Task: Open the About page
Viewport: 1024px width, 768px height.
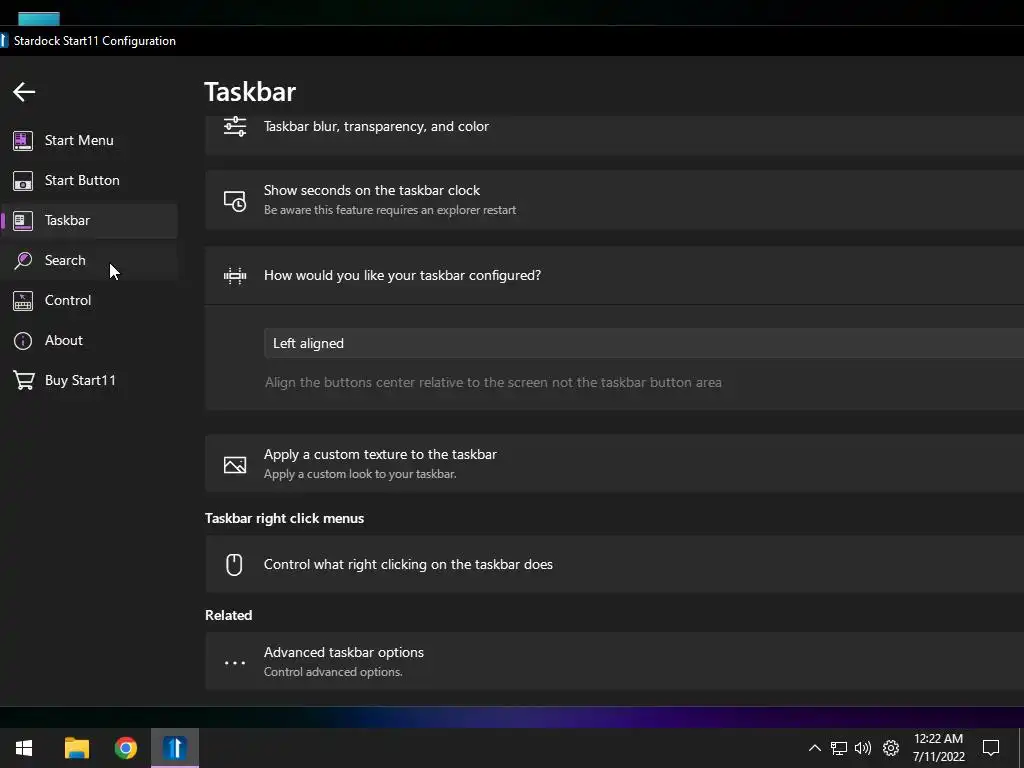Action: [x=89, y=341]
